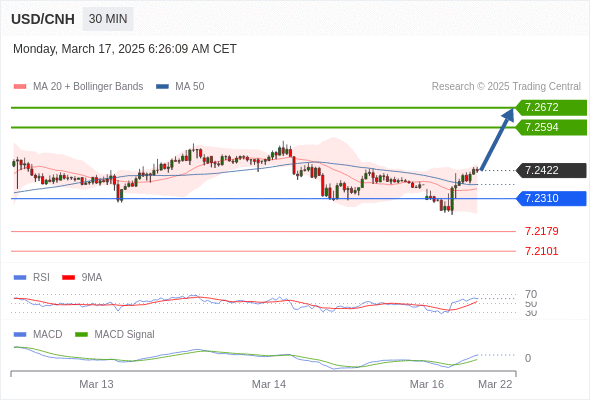Screen dimensions: 590x400
Task: Click the green MACD Signal legend swatch
Action: [81, 334]
